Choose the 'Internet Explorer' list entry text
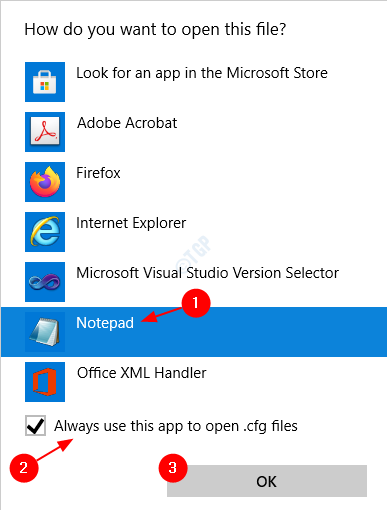387x510 pixels. pos(131,223)
